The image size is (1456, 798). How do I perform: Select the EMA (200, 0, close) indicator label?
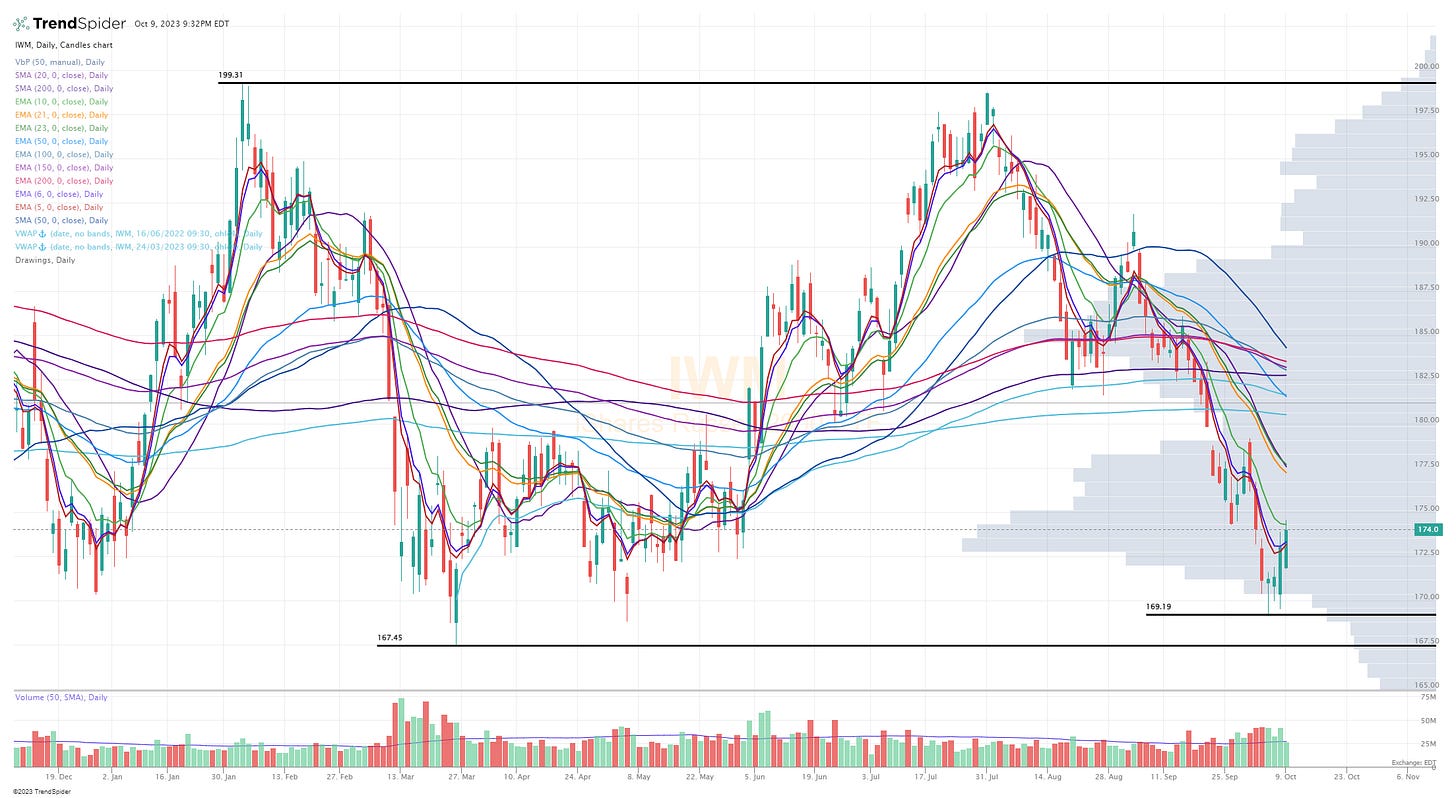[x=63, y=181]
